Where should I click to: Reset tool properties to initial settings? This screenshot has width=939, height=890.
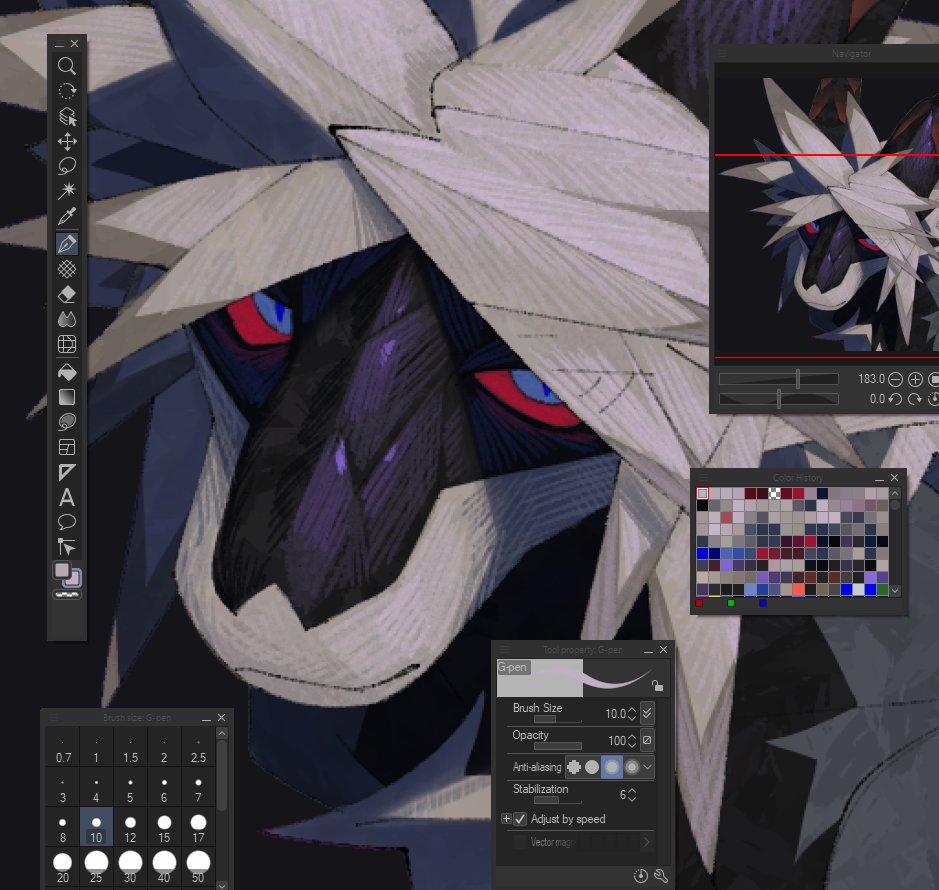tap(640, 876)
